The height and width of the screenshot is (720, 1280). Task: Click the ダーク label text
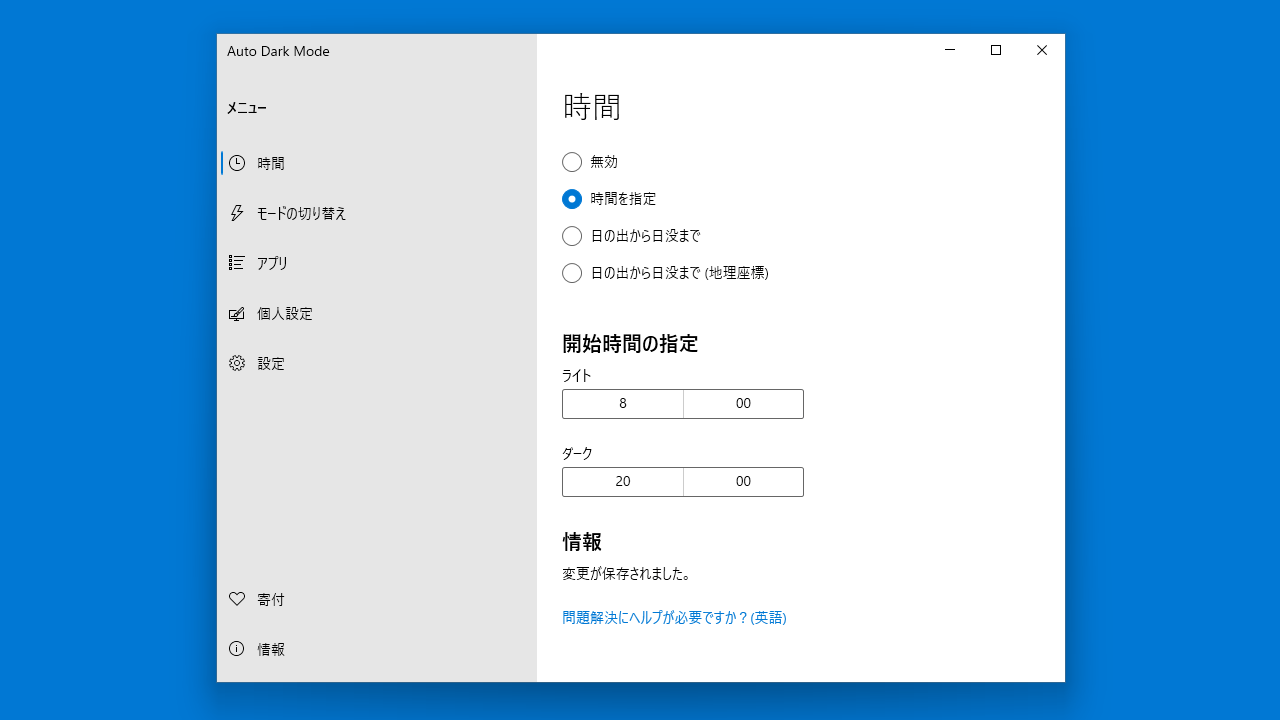pyautogui.click(x=577, y=454)
